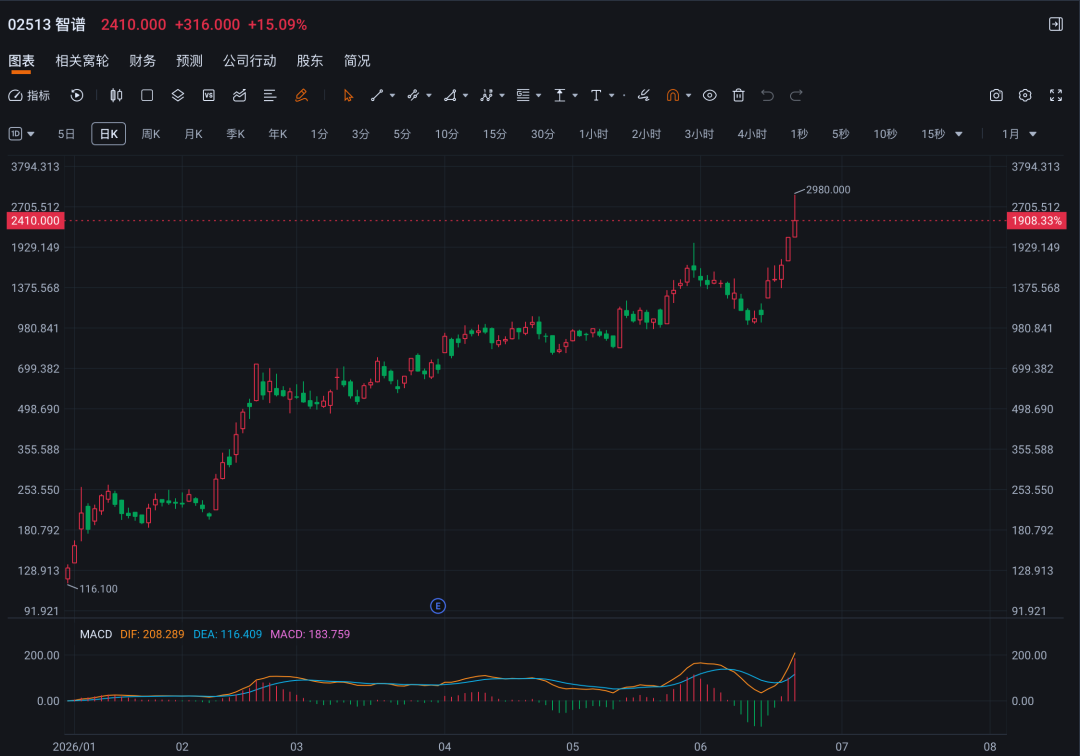Select the wave pattern drawing tool
The height and width of the screenshot is (756, 1080).
click(486, 96)
